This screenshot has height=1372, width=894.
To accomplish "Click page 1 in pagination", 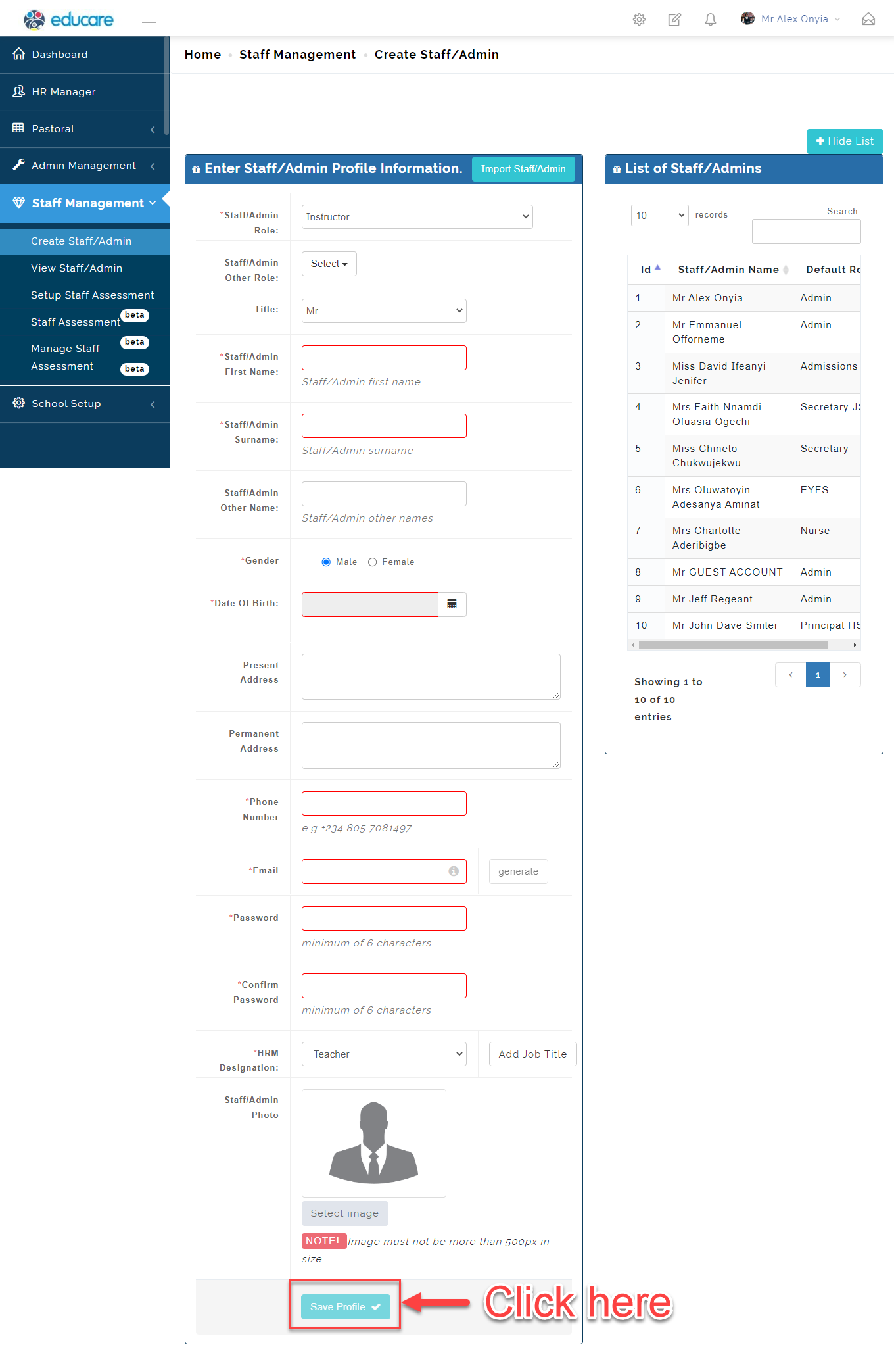I will (x=818, y=675).
